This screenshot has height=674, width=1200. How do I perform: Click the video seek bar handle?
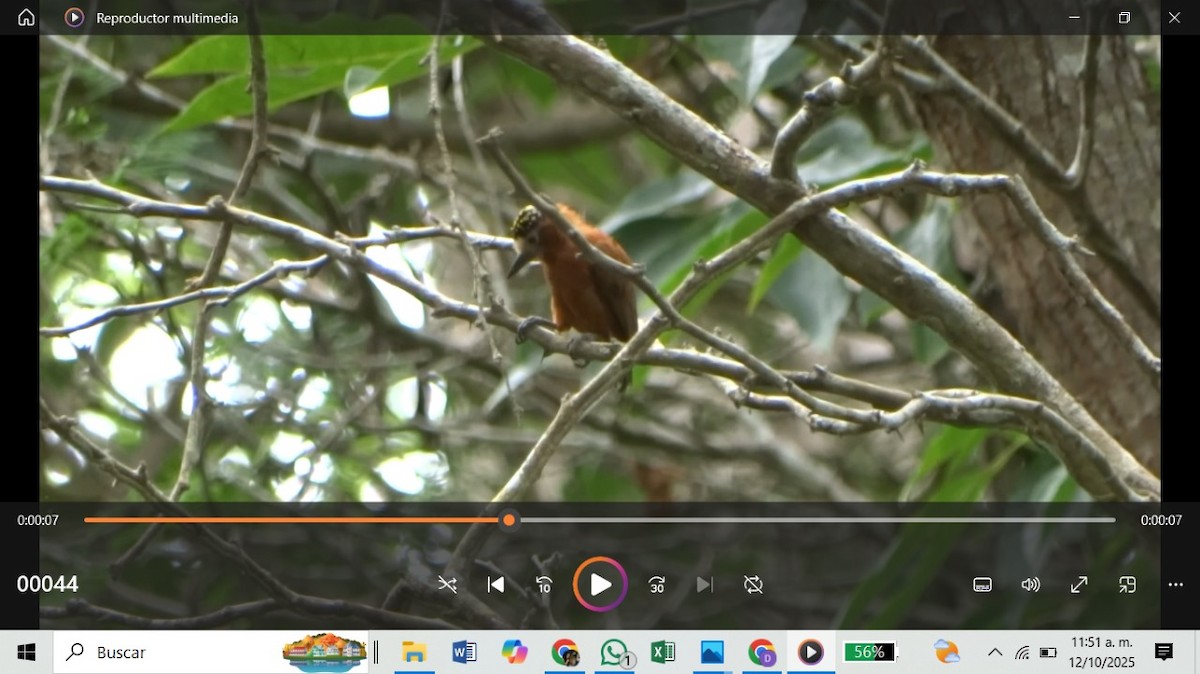(x=509, y=520)
